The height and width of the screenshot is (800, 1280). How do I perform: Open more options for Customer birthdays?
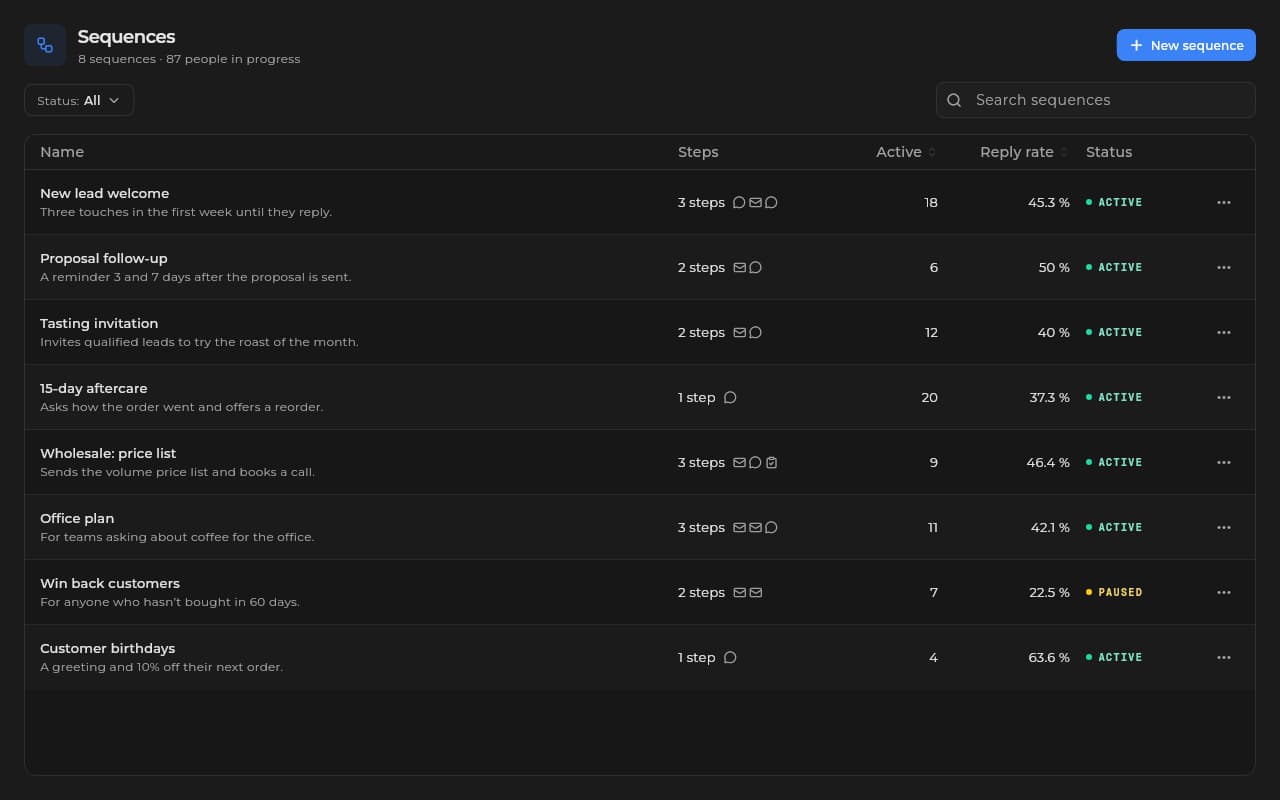coord(1223,657)
